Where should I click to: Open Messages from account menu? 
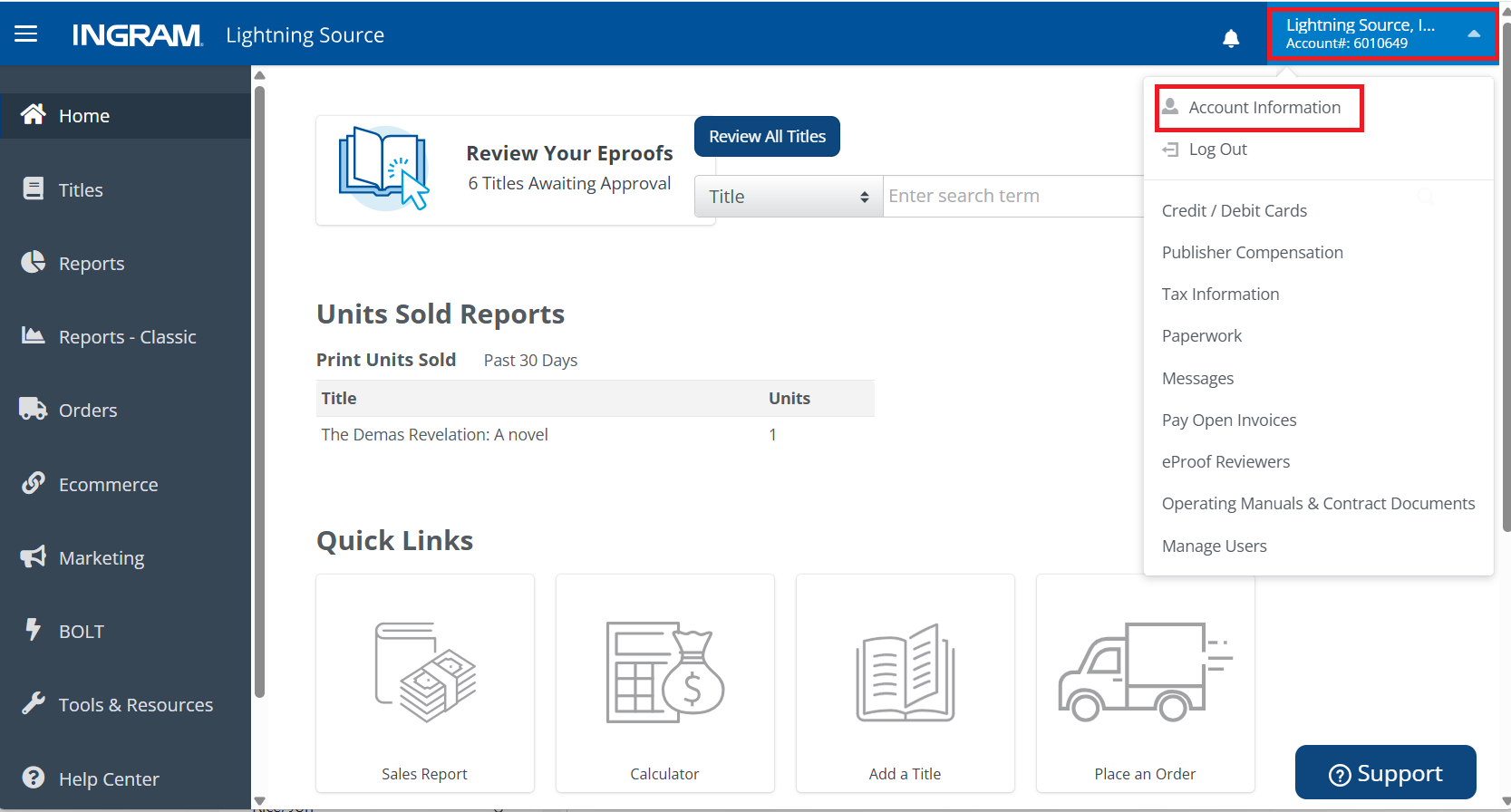(1198, 378)
